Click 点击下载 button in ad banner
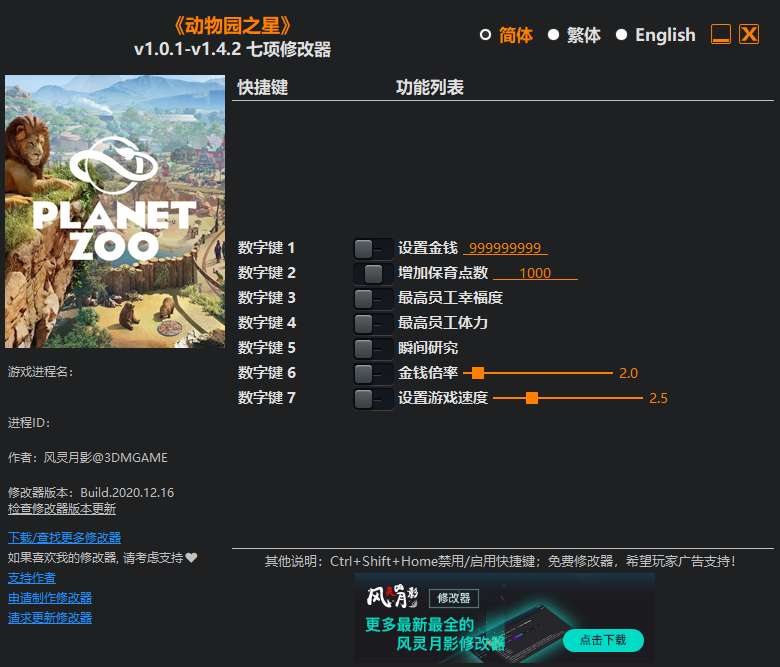Viewport: 780px width, 667px height. (x=603, y=640)
